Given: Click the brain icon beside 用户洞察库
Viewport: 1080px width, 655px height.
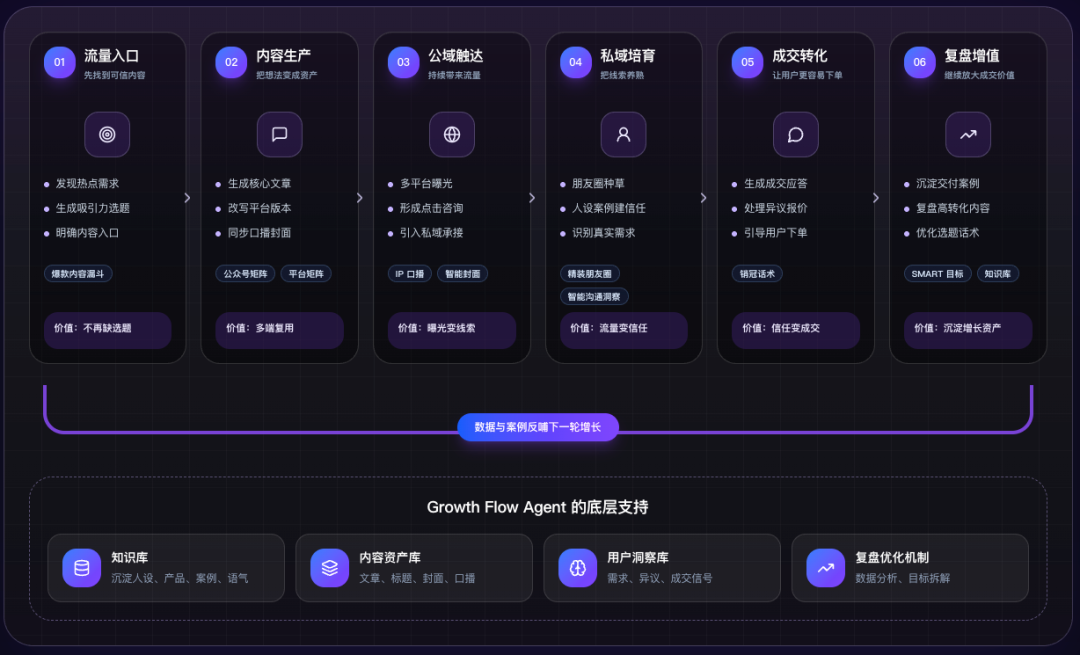Looking at the screenshot, I should [577, 568].
